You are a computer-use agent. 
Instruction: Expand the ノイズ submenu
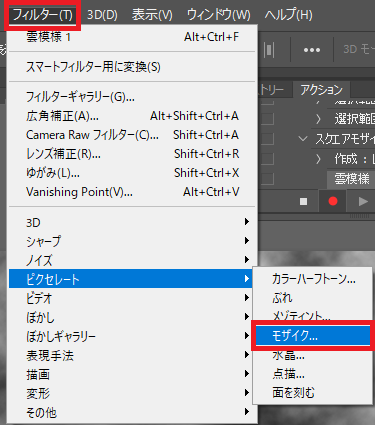[x=132, y=260]
